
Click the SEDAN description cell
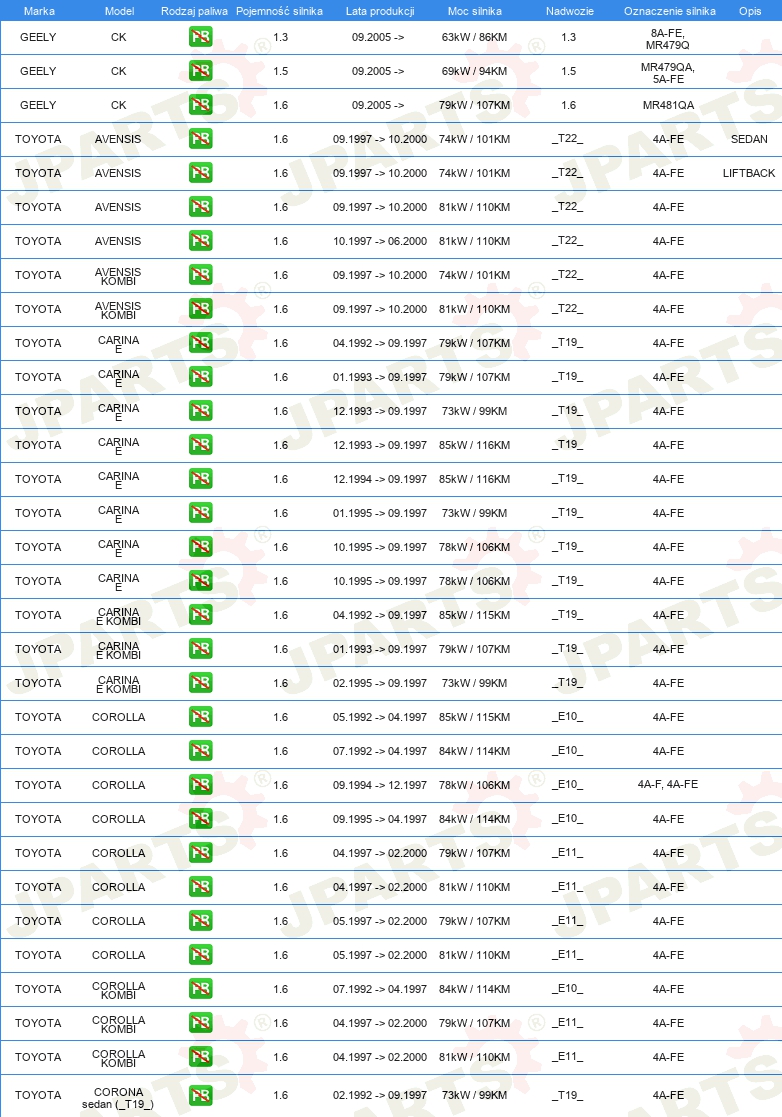[x=749, y=139]
